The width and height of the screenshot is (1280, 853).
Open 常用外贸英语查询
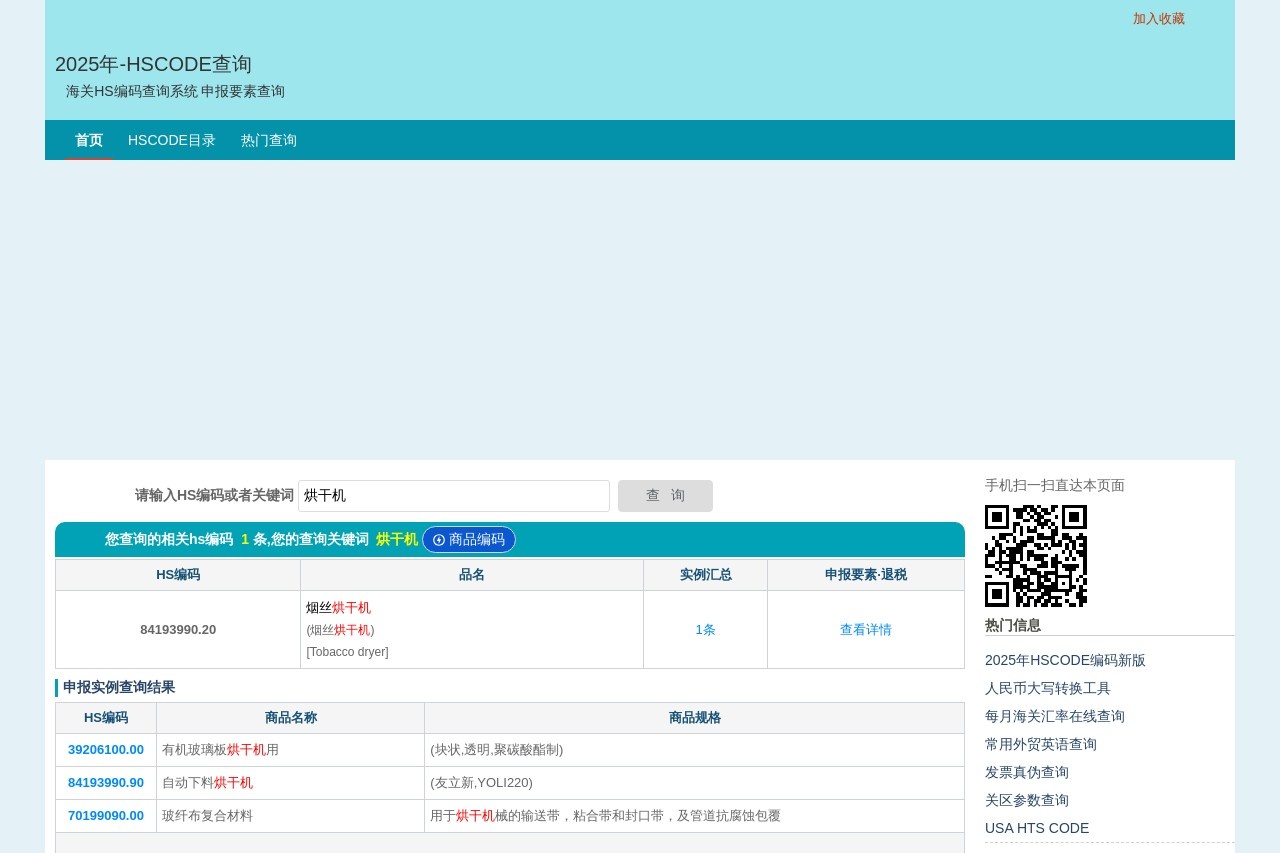click(1040, 744)
